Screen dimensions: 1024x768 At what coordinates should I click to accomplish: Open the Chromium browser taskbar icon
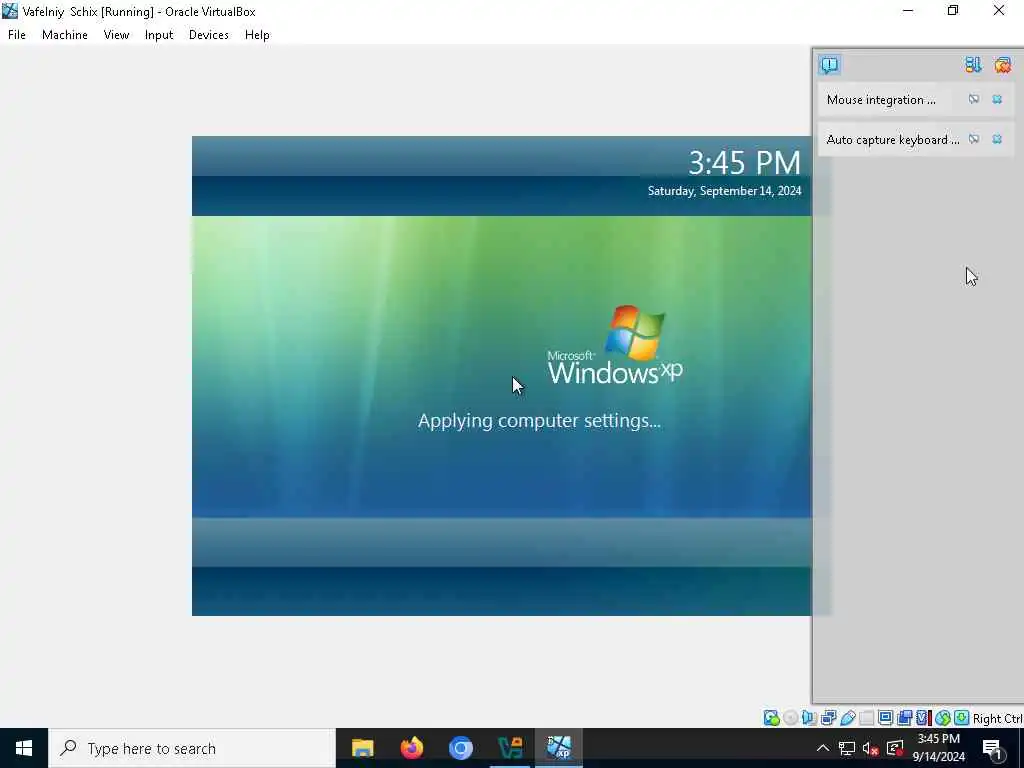click(x=460, y=748)
